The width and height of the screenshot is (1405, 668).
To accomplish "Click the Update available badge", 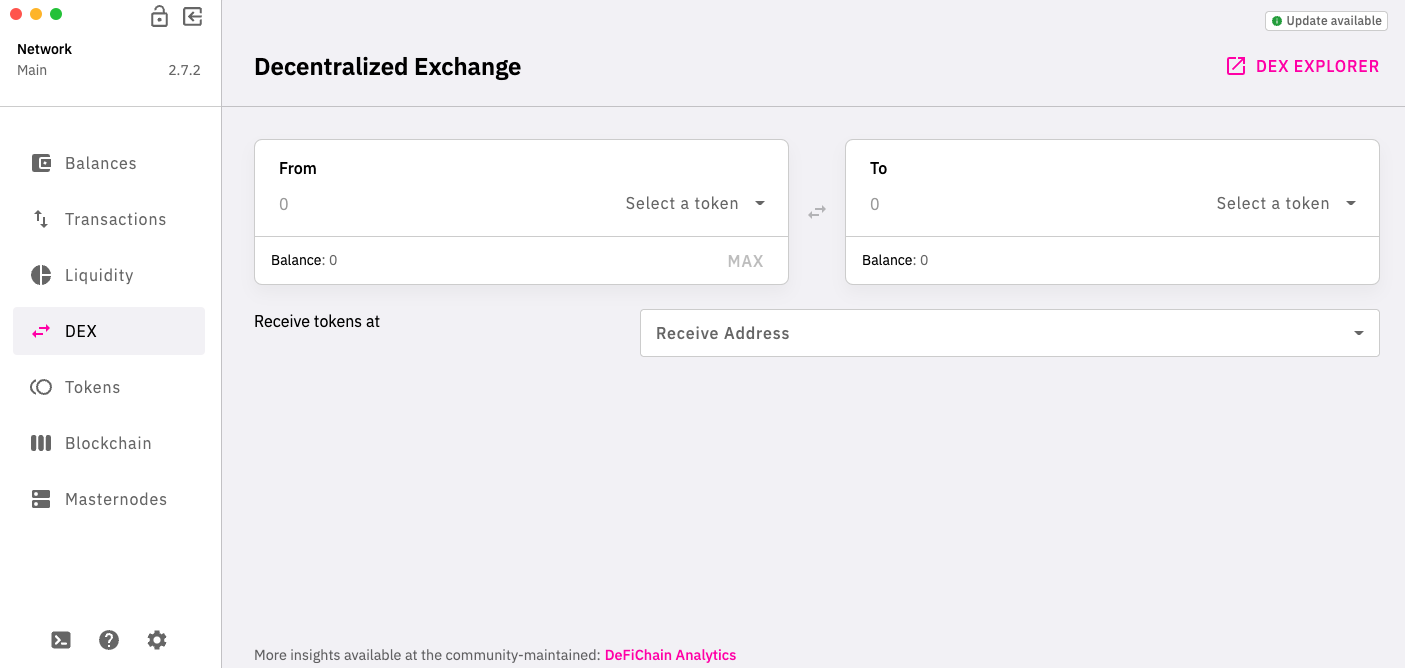I will point(1326,21).
